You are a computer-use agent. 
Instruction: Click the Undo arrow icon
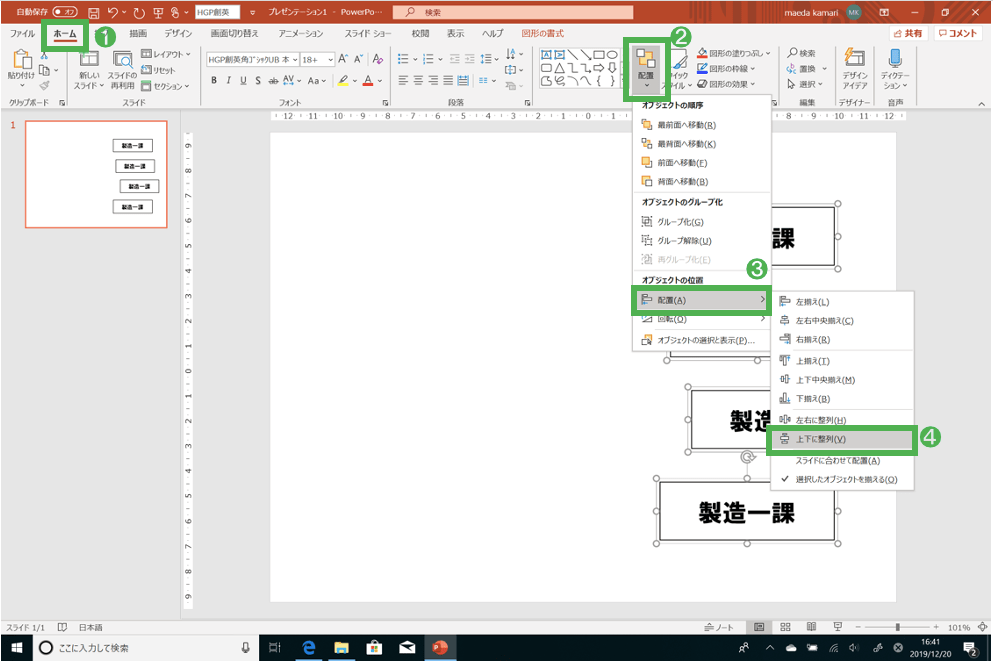pos(113,13)
